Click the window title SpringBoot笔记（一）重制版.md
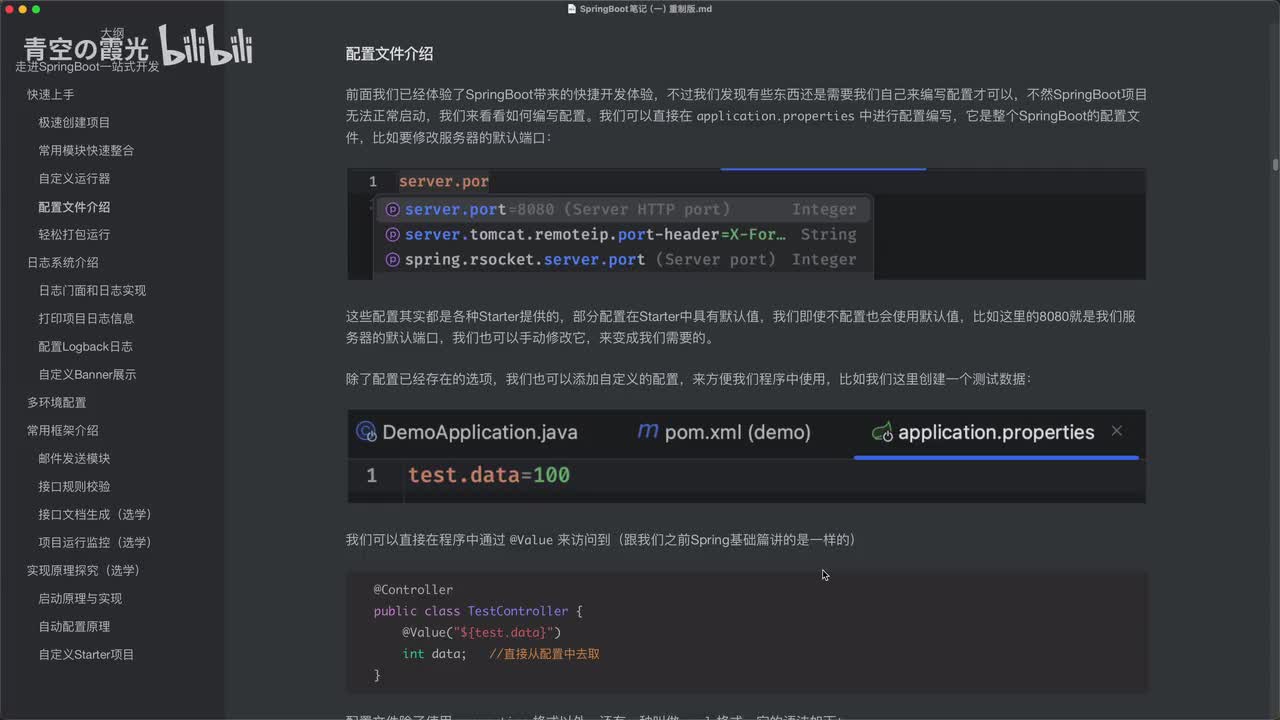 coord(646,9)
